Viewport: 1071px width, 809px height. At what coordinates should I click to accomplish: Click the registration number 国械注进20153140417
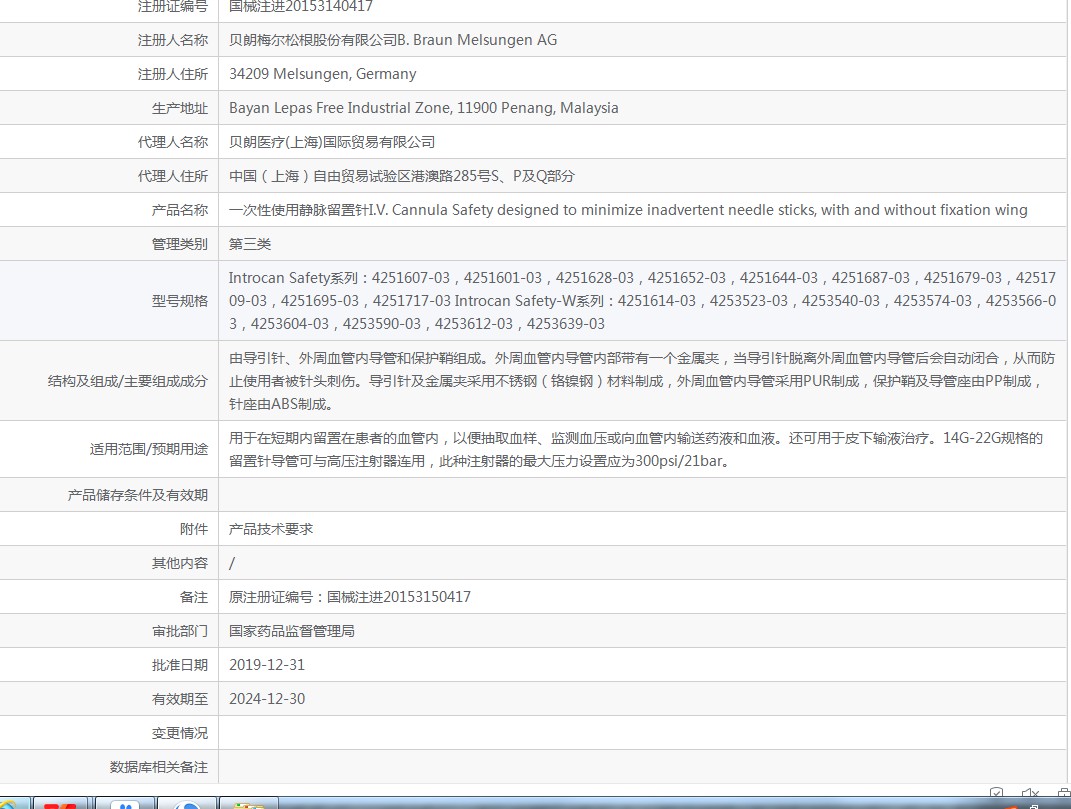pos(301,6)
